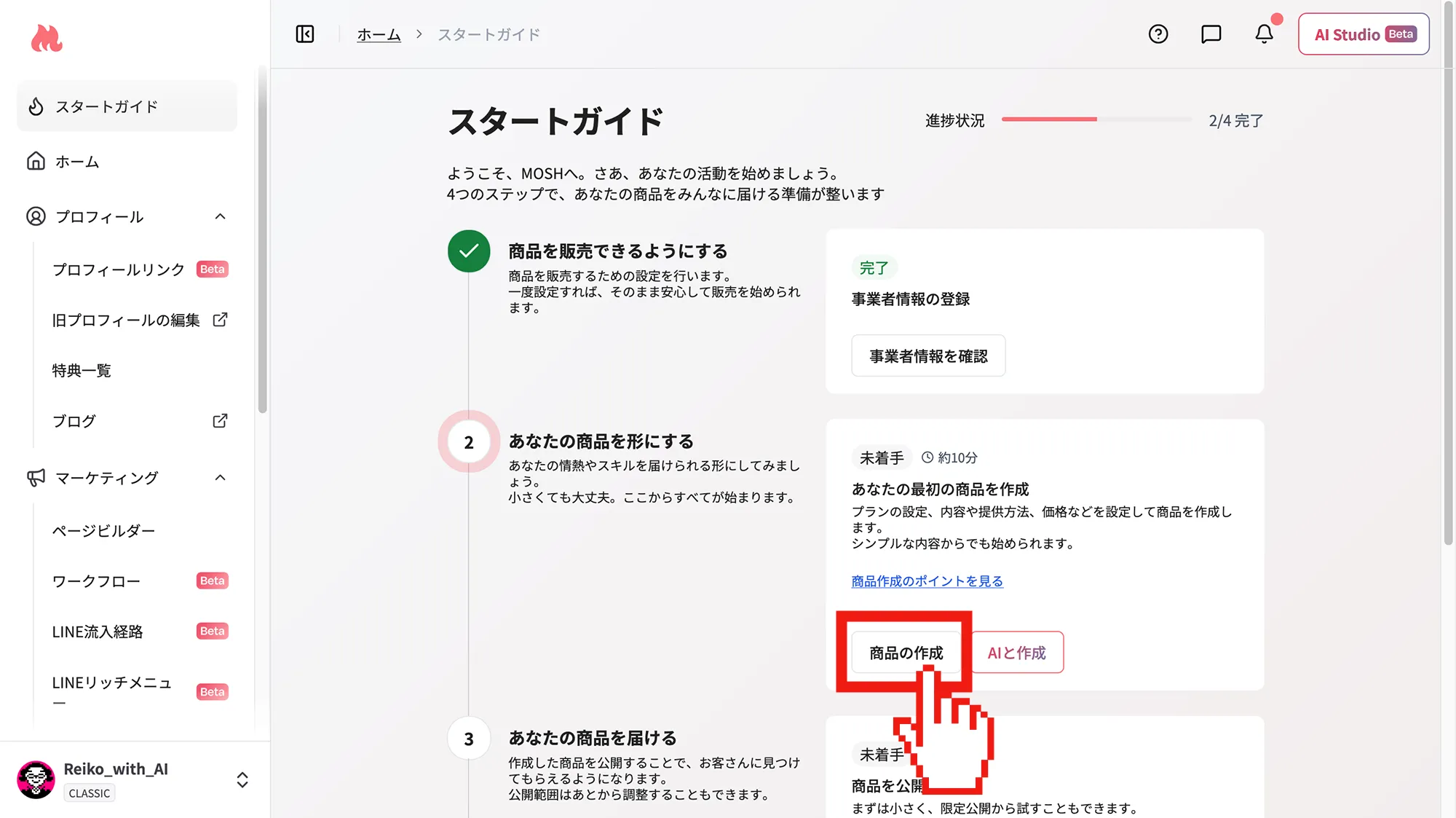1456x818 pixels.
Task: Click the 2/4 完了 progress text
Action: (x=1235, y=121)
